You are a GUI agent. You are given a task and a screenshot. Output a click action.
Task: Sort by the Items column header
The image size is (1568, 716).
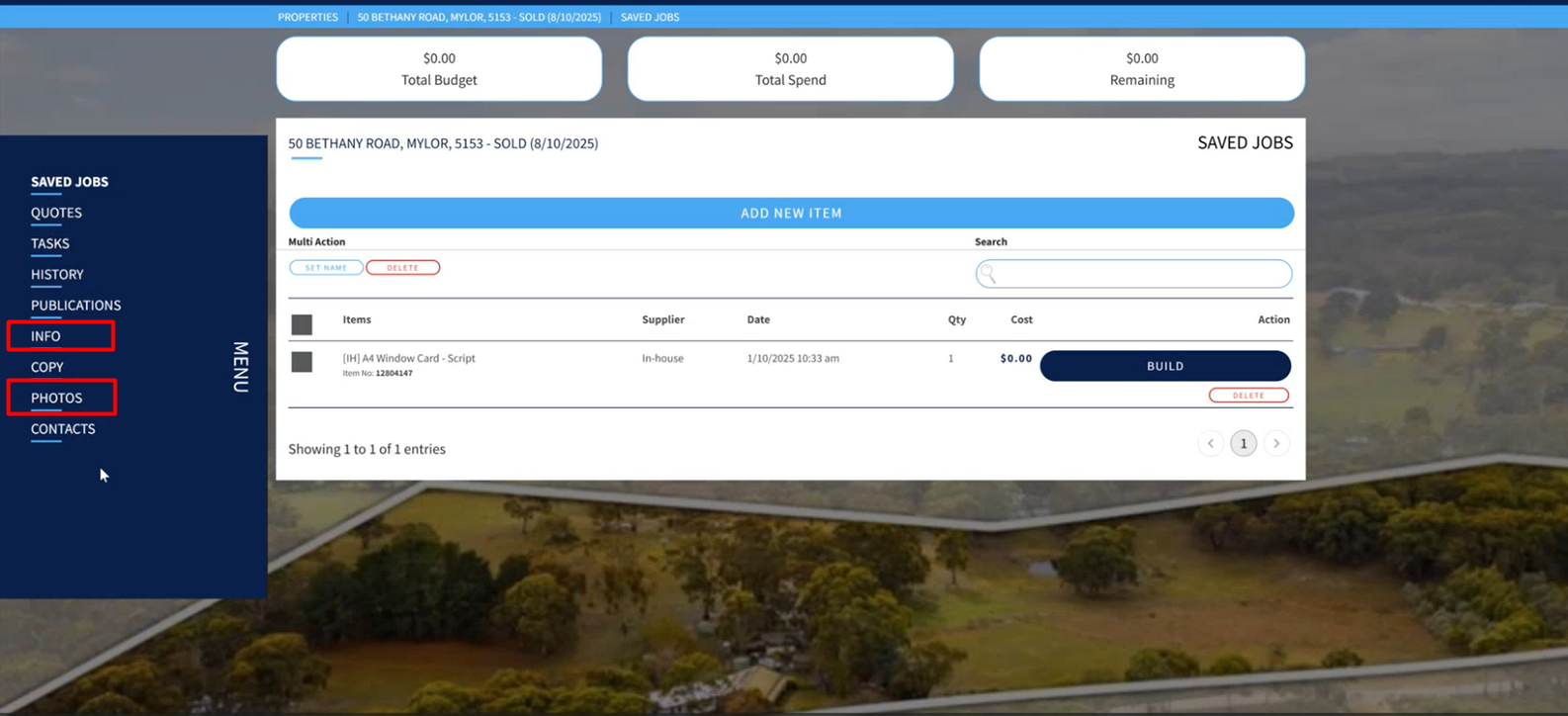(357, 319)
